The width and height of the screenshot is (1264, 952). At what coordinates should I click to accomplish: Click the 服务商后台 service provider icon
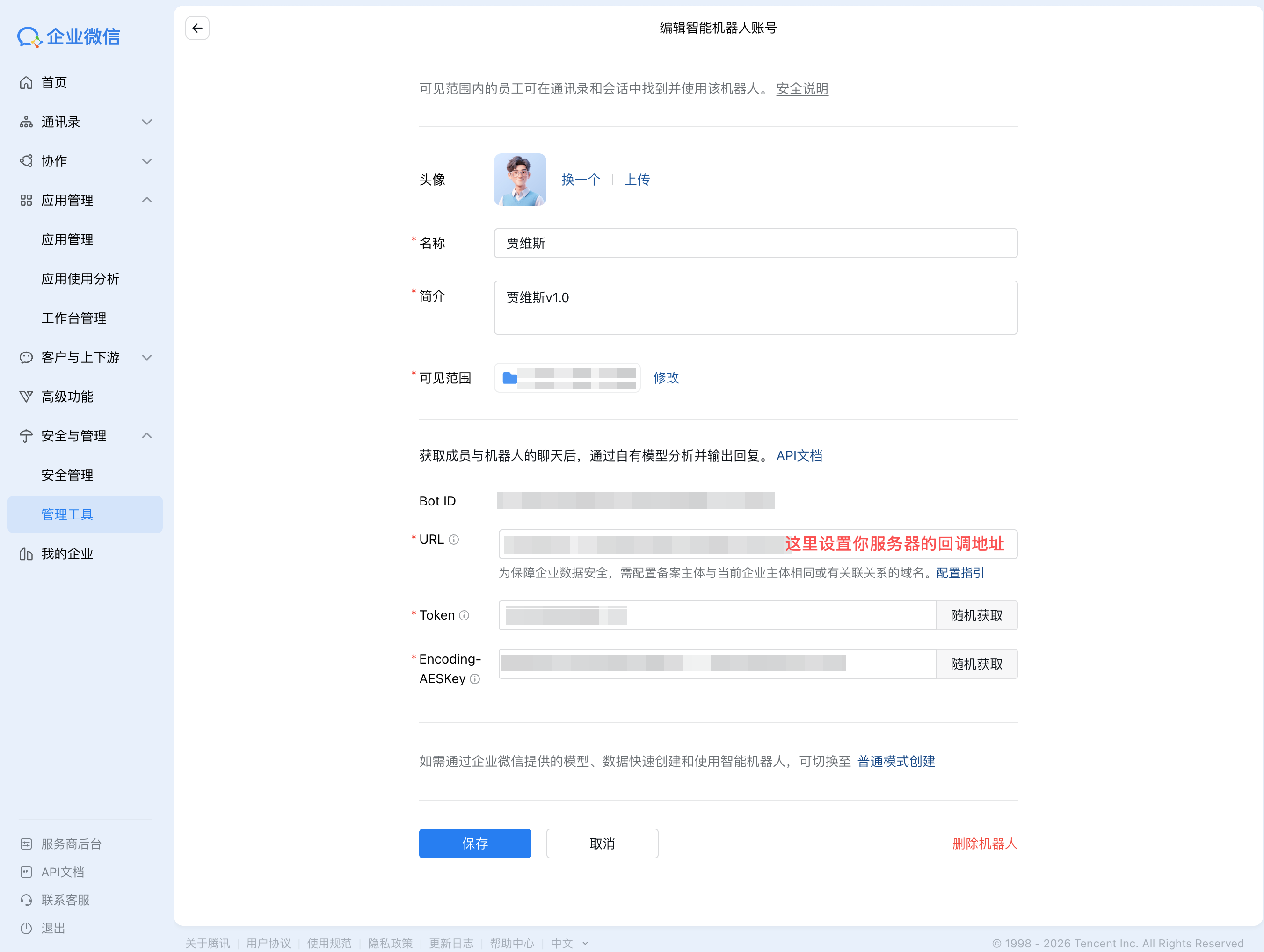pos(26,844)
